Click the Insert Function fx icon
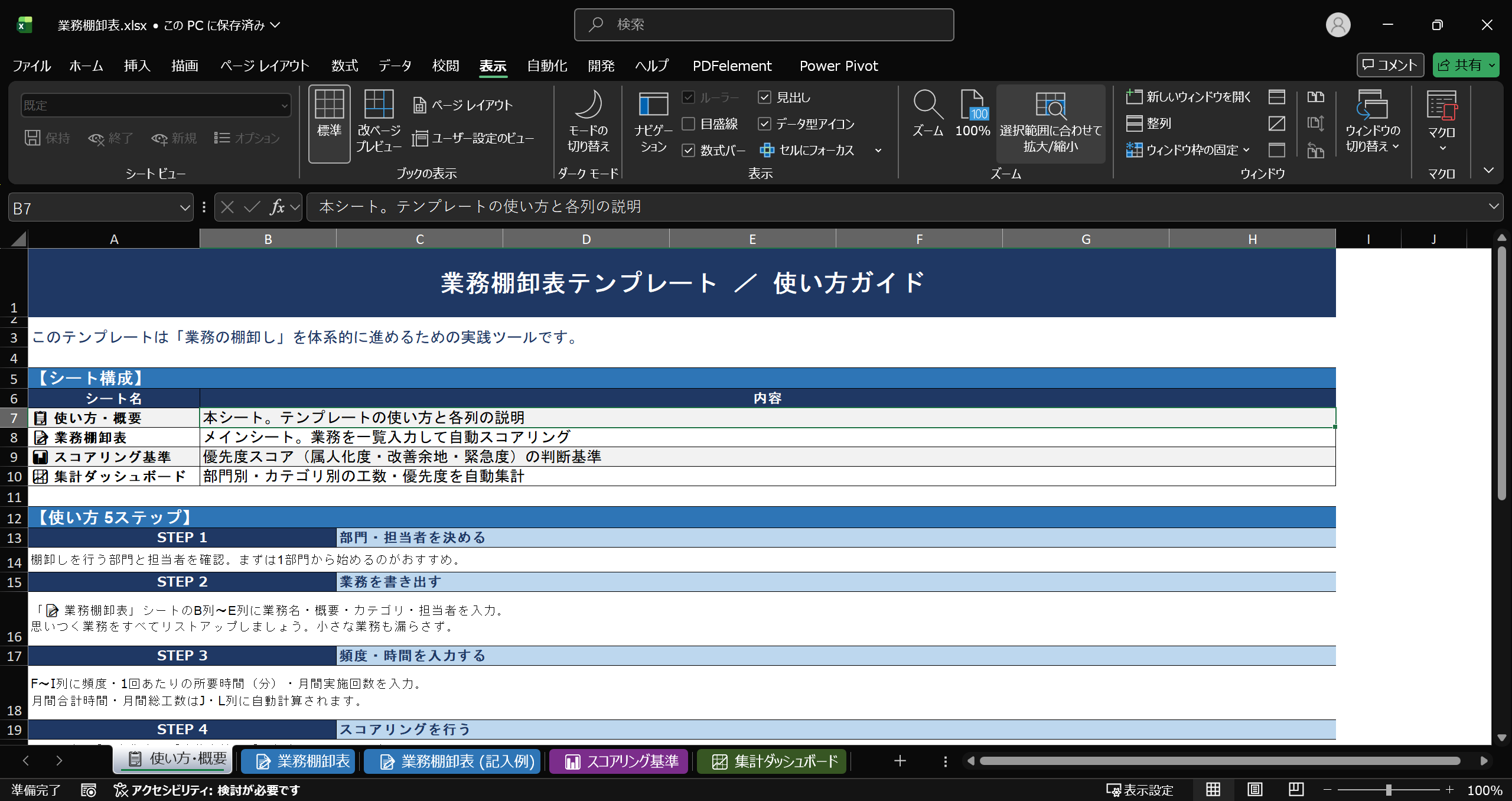This screenshot has width=1512, height=801. pos(277,207)
